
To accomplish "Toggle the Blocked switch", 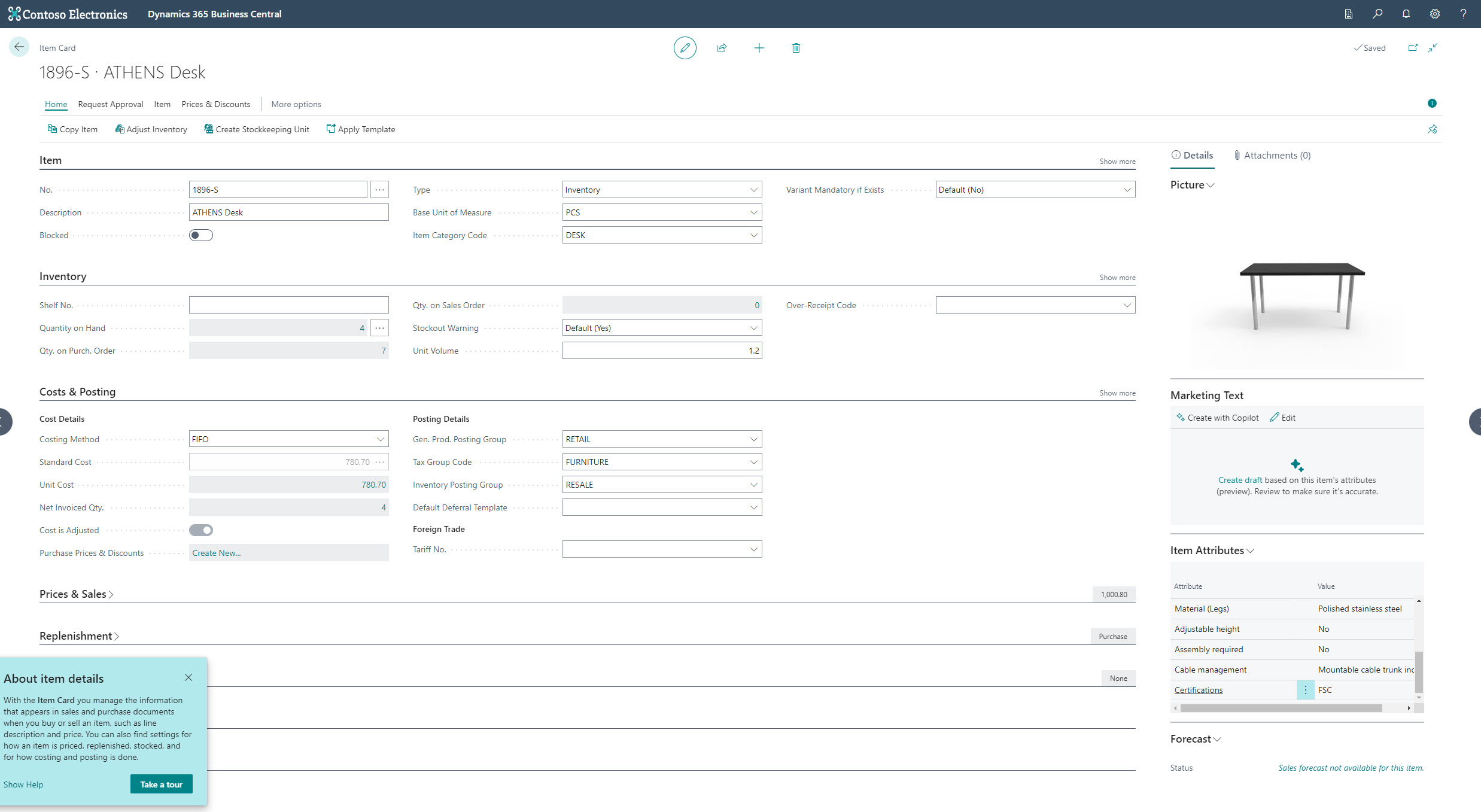I will point(201,235).
